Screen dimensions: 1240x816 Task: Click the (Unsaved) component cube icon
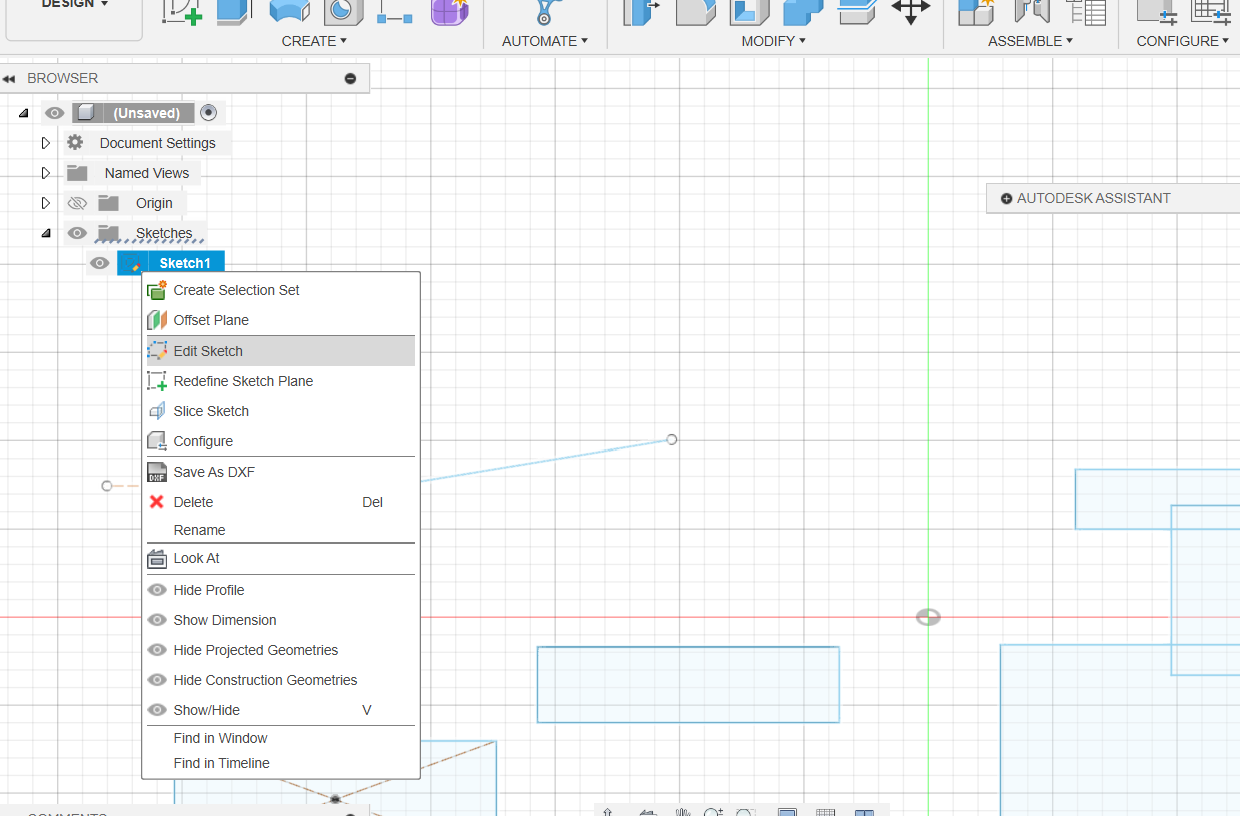[86, 113]
